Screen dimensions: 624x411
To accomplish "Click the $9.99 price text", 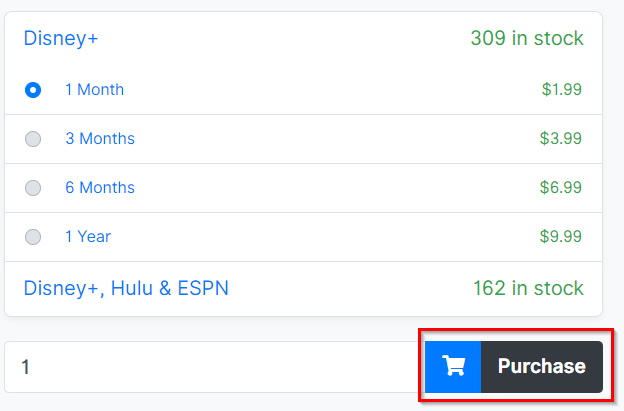I will pyautogui.click(x=561, y=236).
